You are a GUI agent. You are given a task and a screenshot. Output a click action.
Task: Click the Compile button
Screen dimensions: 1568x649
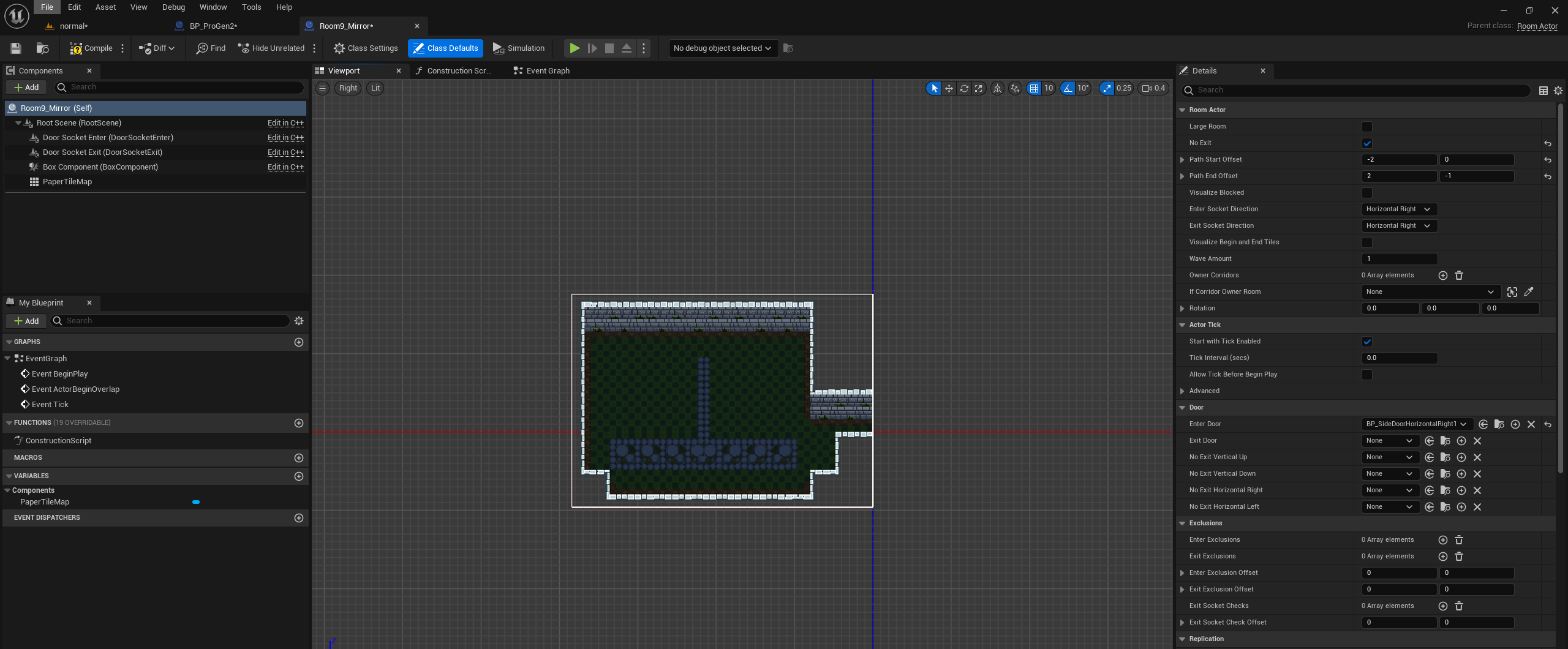(91, 48)
